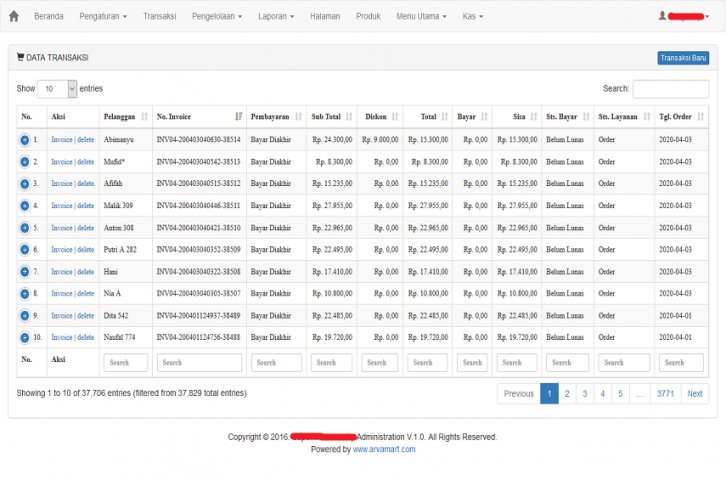Open the Pengaturan dropdown menu

coord(103,16)
